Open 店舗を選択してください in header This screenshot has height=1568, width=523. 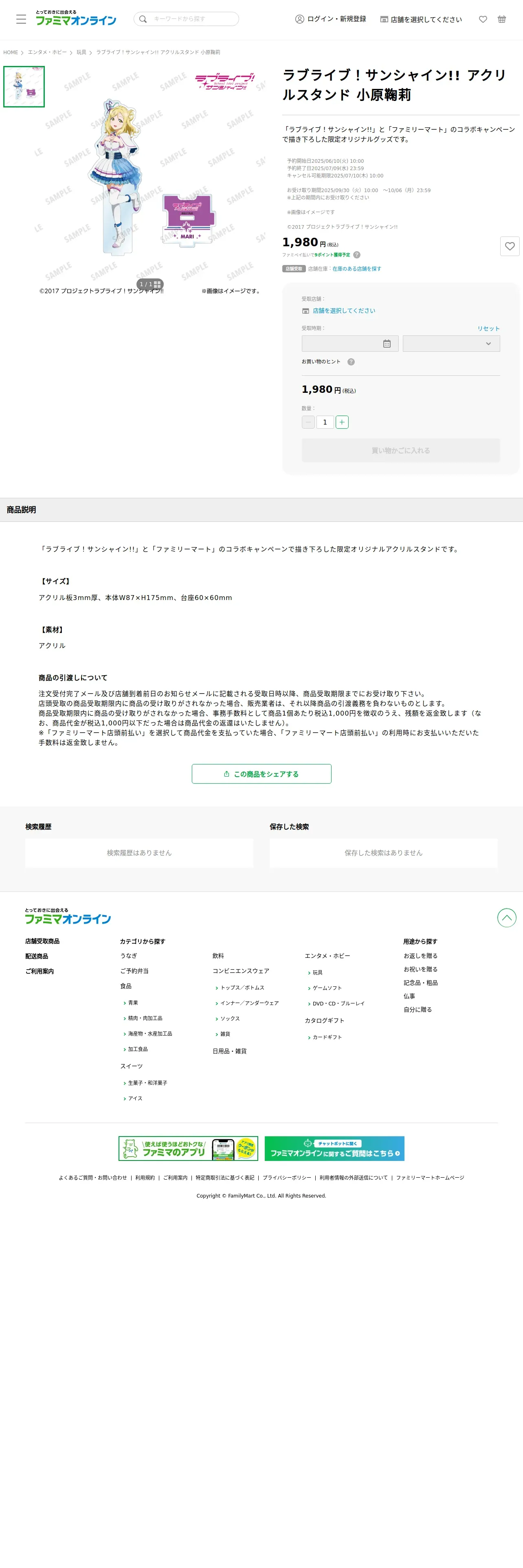click(x=421, y=20)
